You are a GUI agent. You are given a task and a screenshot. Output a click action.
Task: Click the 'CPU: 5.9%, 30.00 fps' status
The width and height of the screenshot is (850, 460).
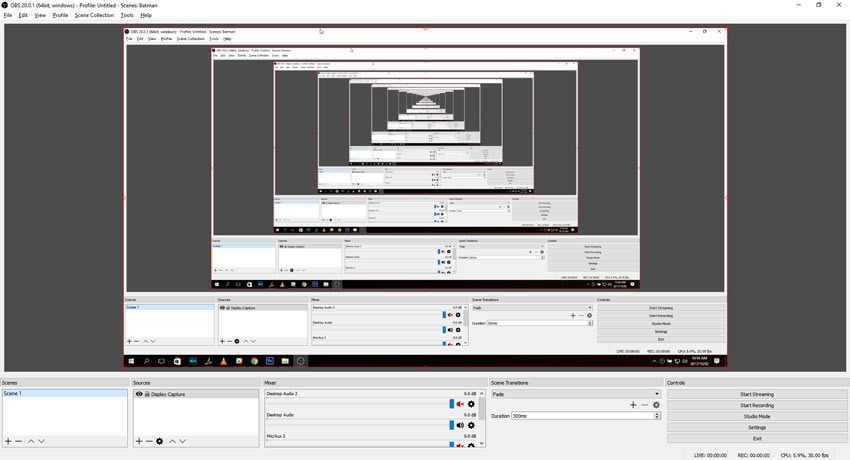804,455
